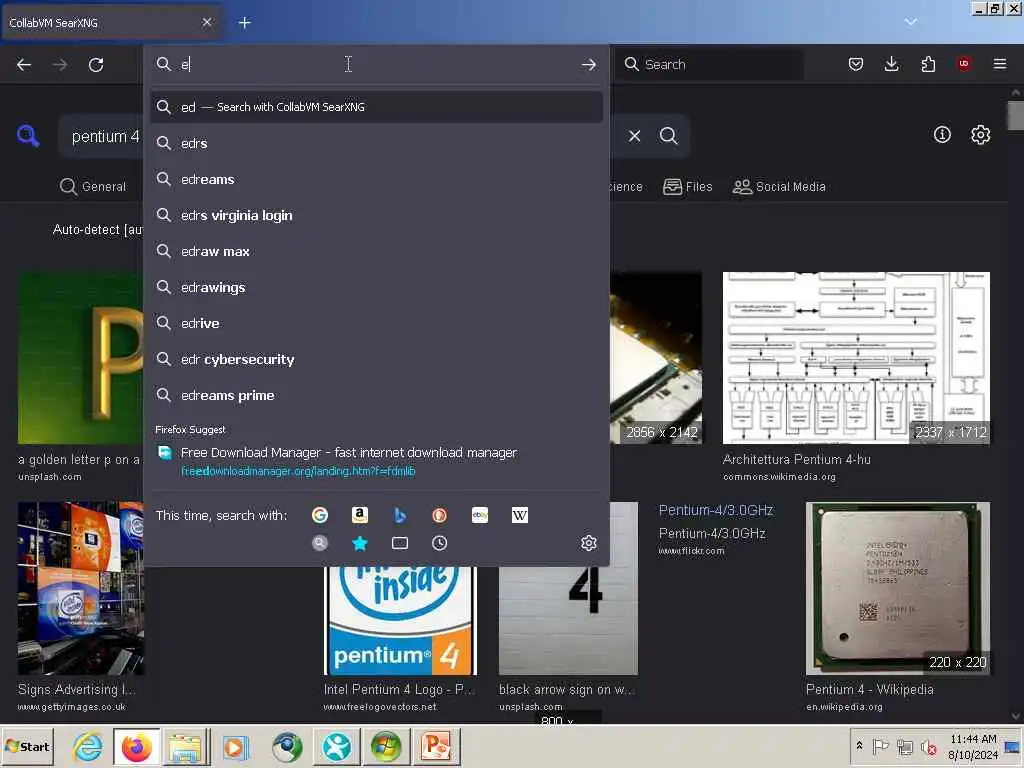The height and width of the screenshot is (768, 1024).
Task: Open search settings gear in dropdown
Action: coord(588,543)
